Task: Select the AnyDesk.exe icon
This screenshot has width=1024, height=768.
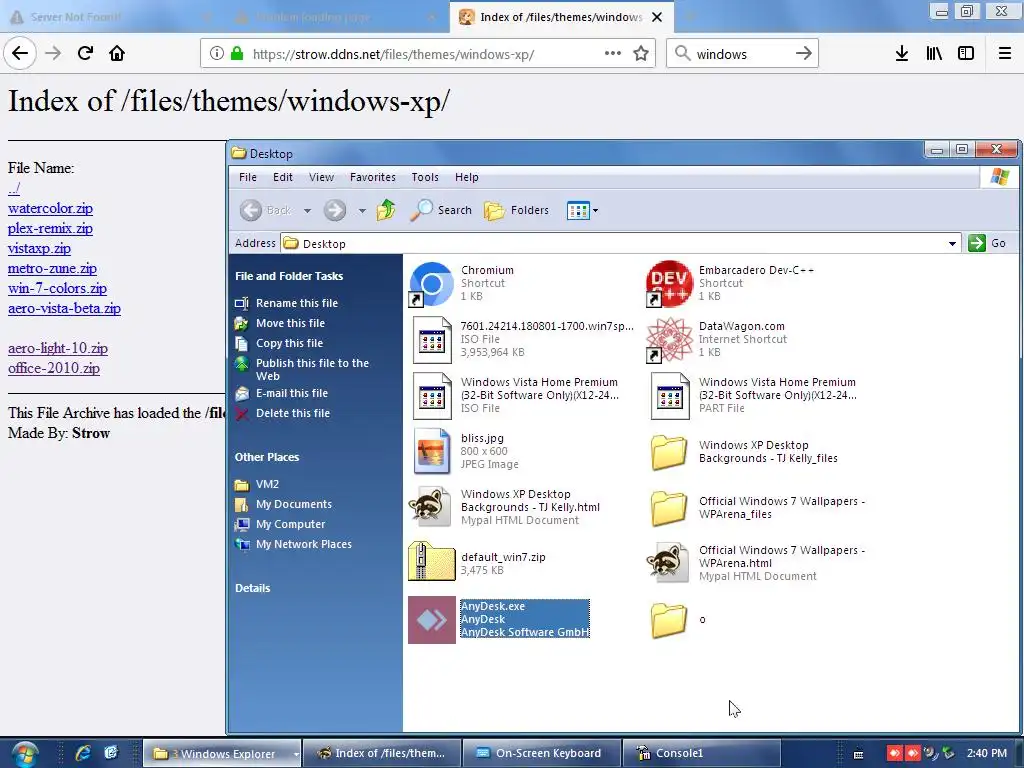Action: [x=432, y=620]
